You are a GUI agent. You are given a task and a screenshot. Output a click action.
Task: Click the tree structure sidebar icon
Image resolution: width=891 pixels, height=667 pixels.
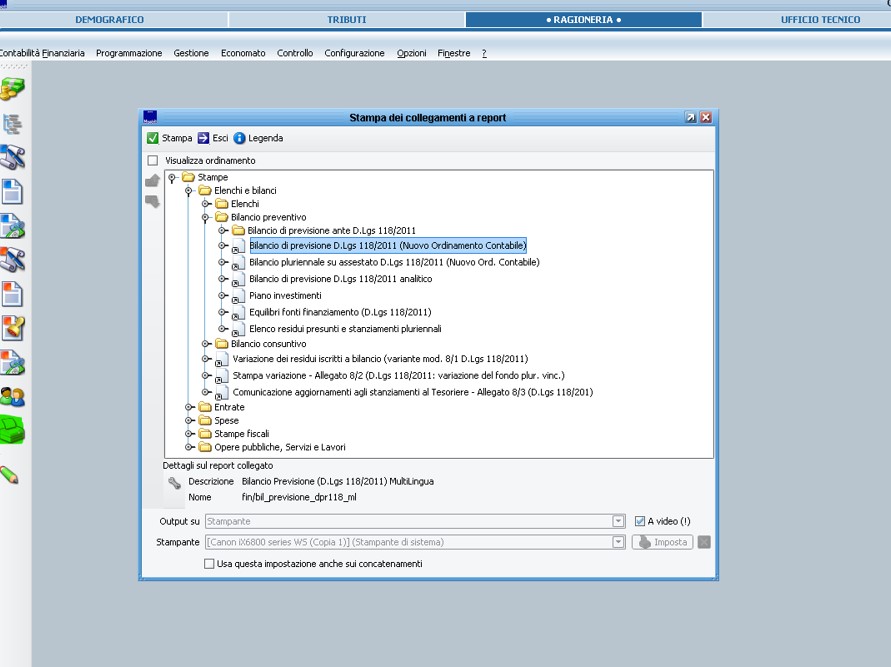(12, 124)
